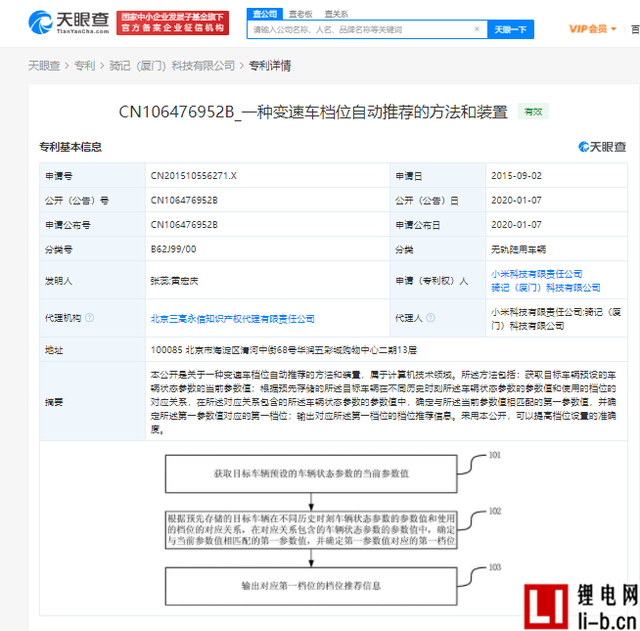Viewport: 640px width, 631px height.
Task: Open applicant link 骑记（厦门）科技有限公司 in table
Action: (x=545, y=288)
